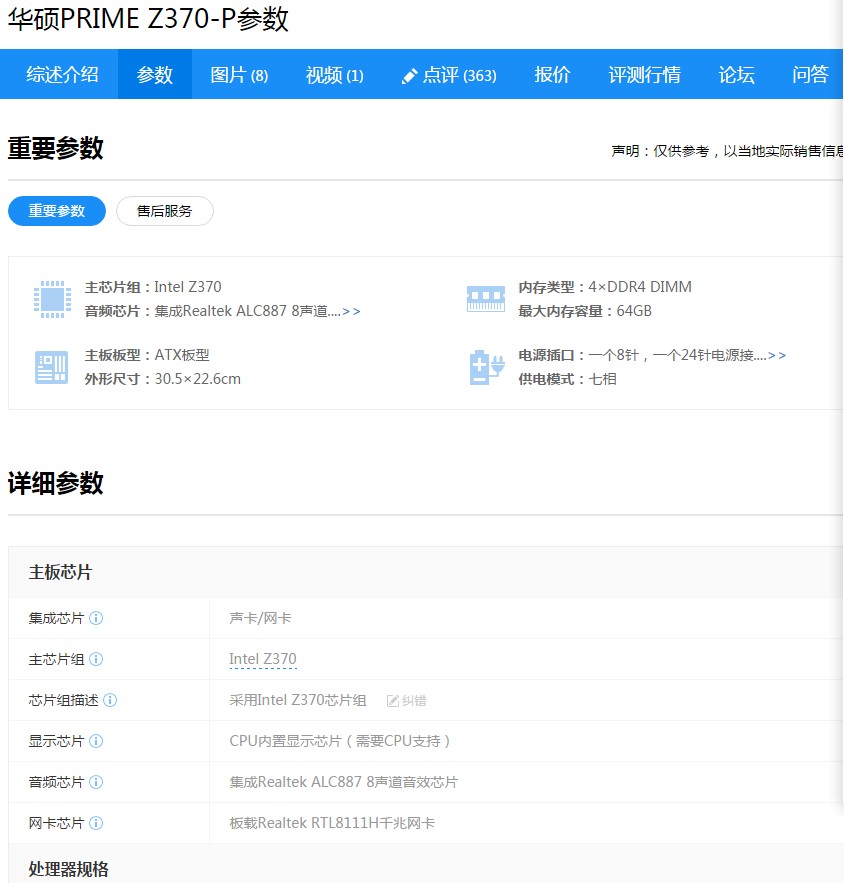
Task: Click the 详细参数 heading
Action: click(x=55, y=483)
